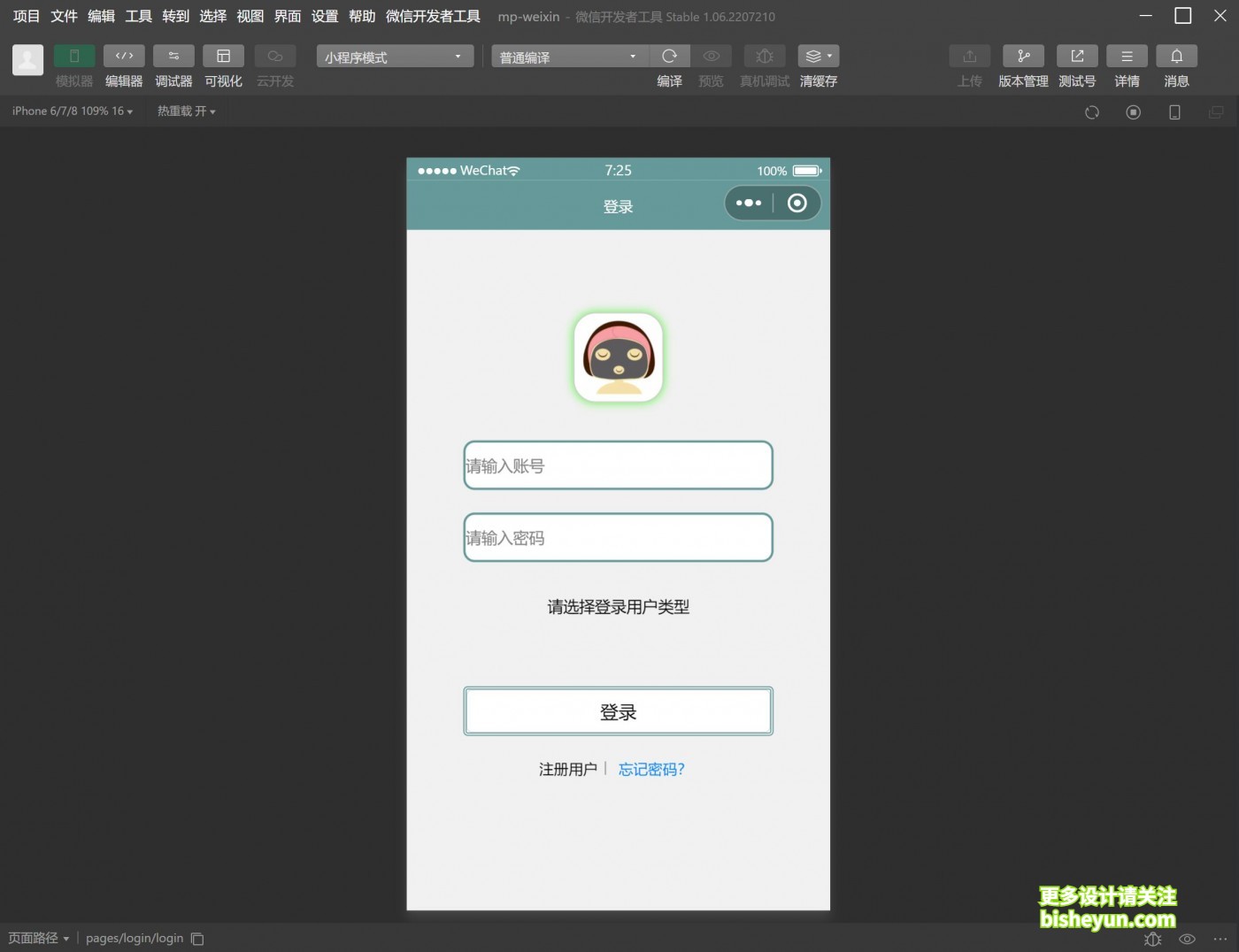Open the 设置 menu

pos(325,17)
